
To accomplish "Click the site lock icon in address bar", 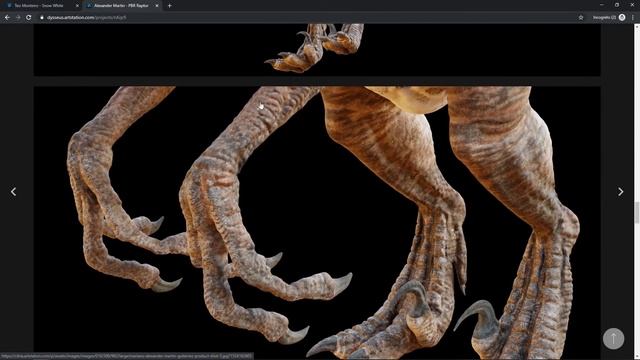I will [42, 18].
